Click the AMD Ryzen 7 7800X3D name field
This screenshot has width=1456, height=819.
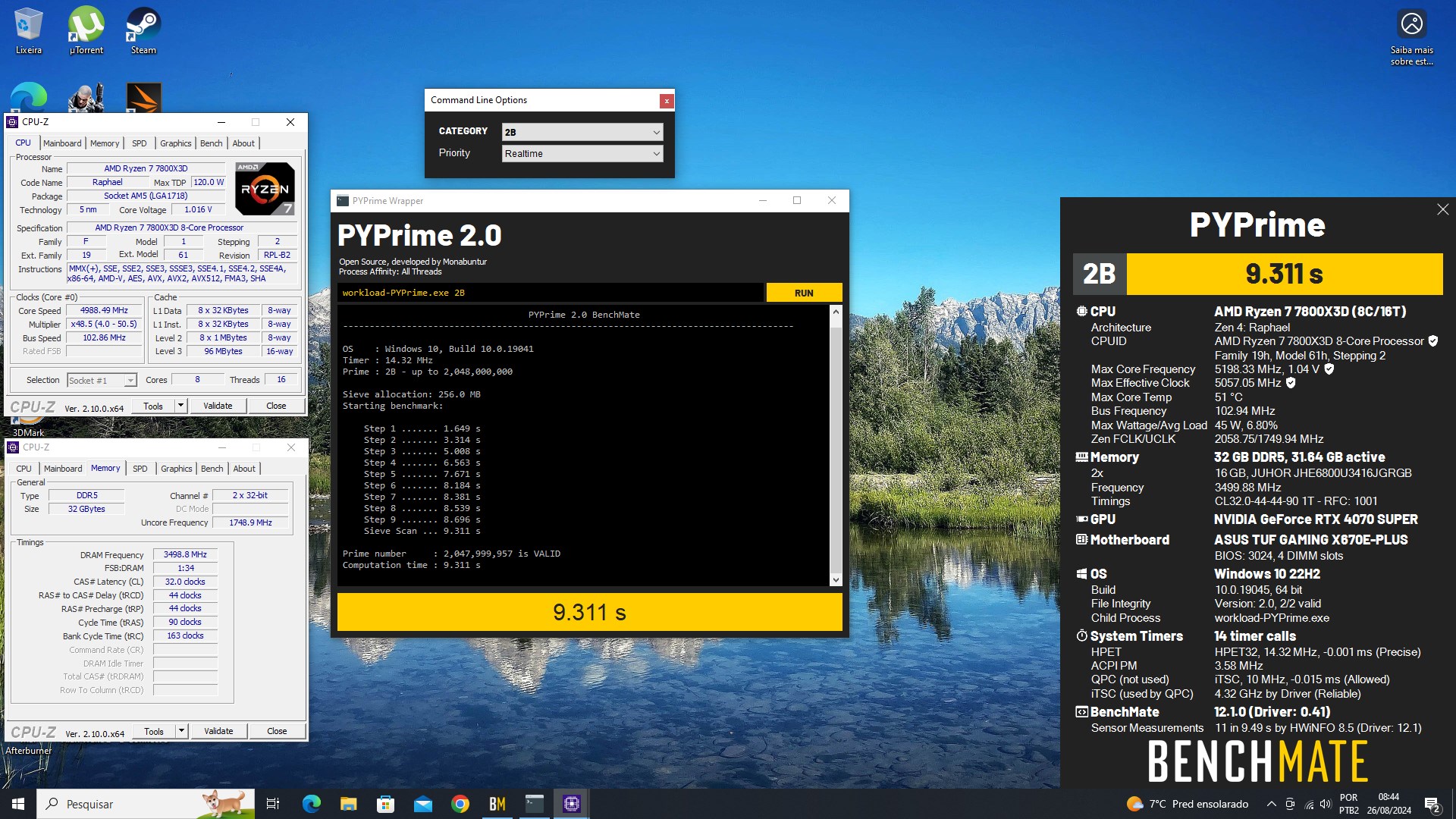pos(146,168)
